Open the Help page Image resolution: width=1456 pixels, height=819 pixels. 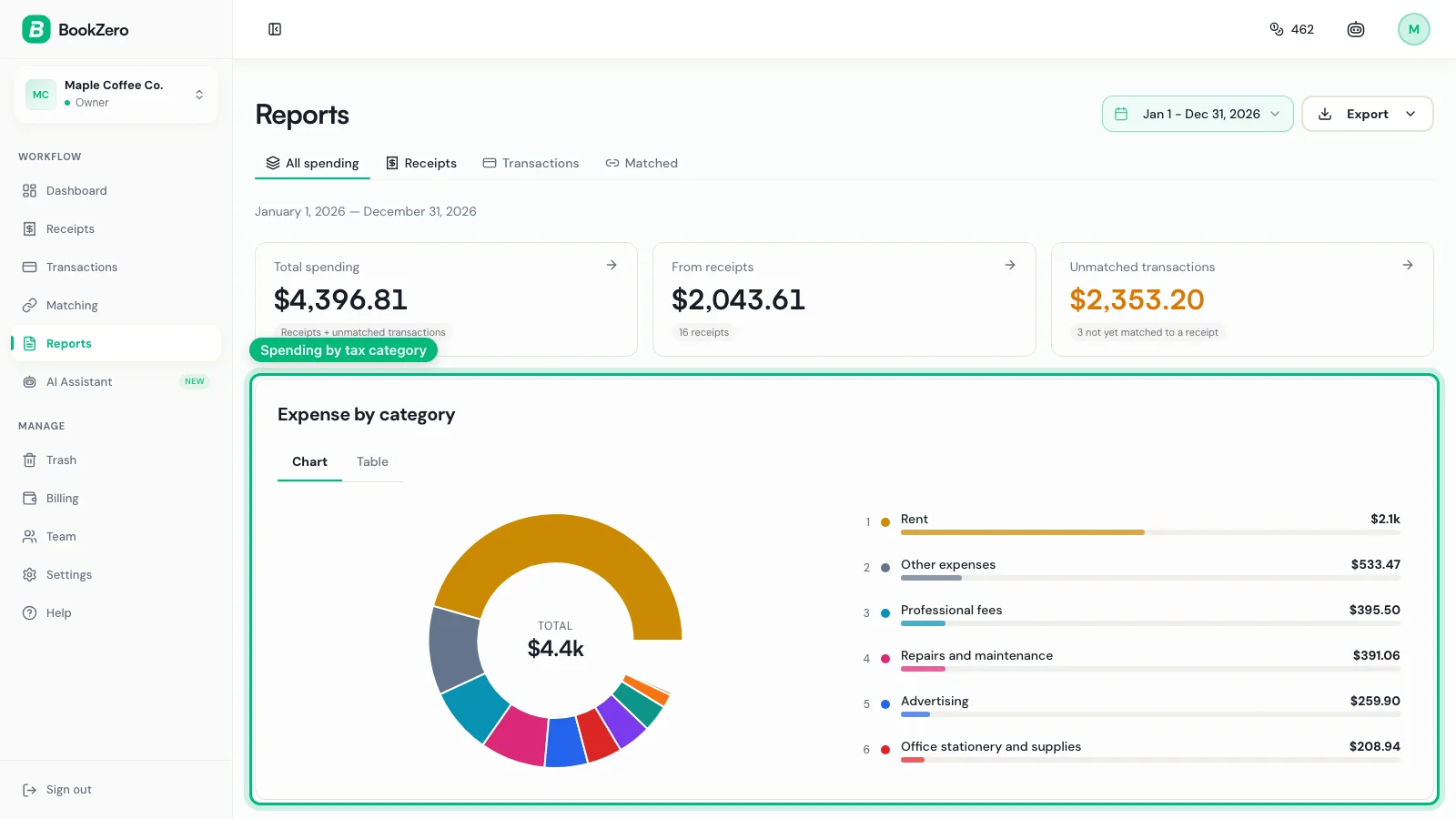[116, 613]
